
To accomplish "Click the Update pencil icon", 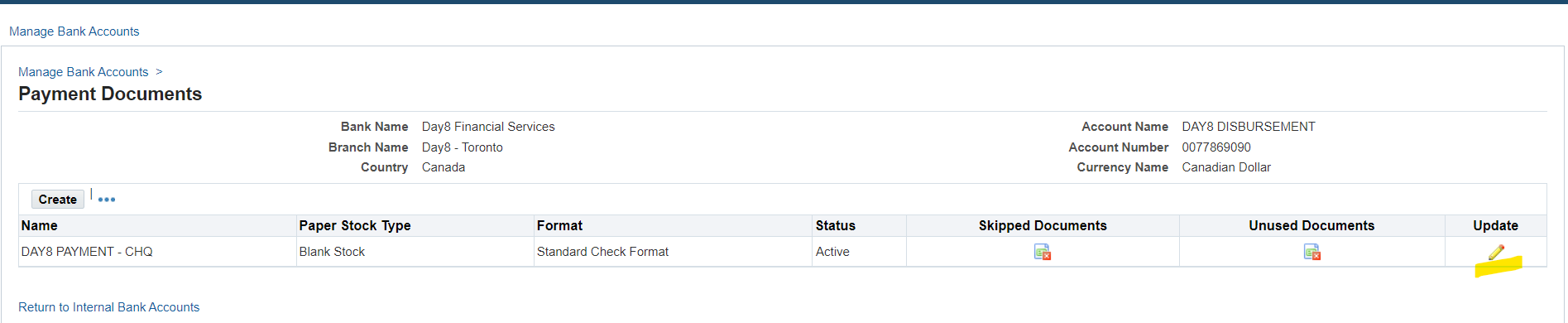I will [x=1496, y=252].
